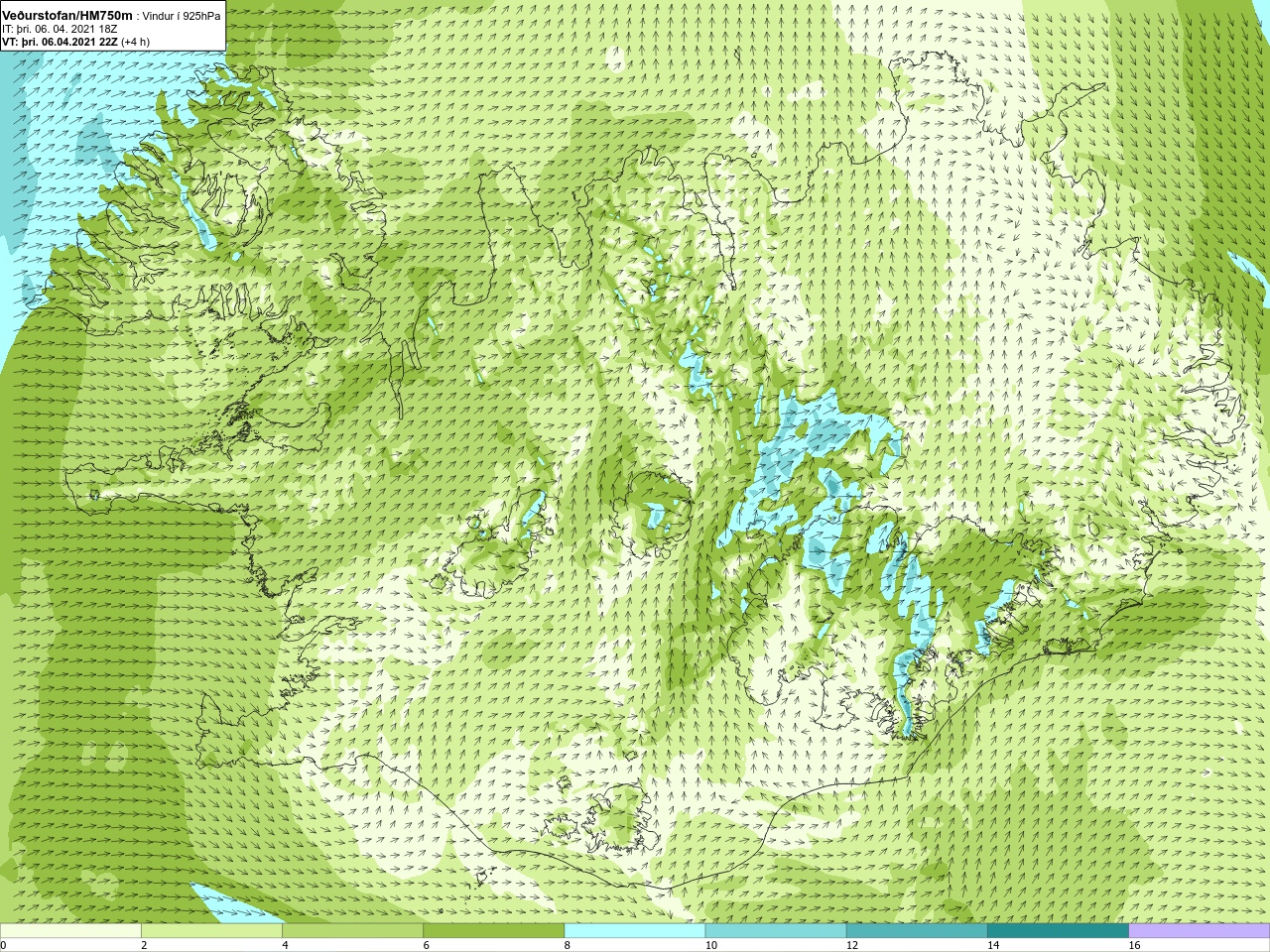Image resolution: width=1270 pixels, height=952 pixels.
Task: Click the legend scale label 14
Action: point(993,945)
